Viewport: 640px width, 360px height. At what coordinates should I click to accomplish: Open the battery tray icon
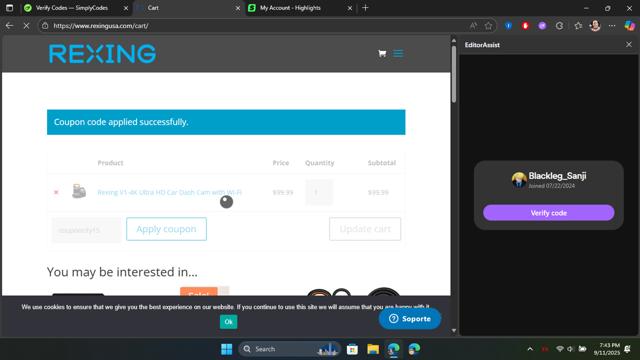coord(582,349)
